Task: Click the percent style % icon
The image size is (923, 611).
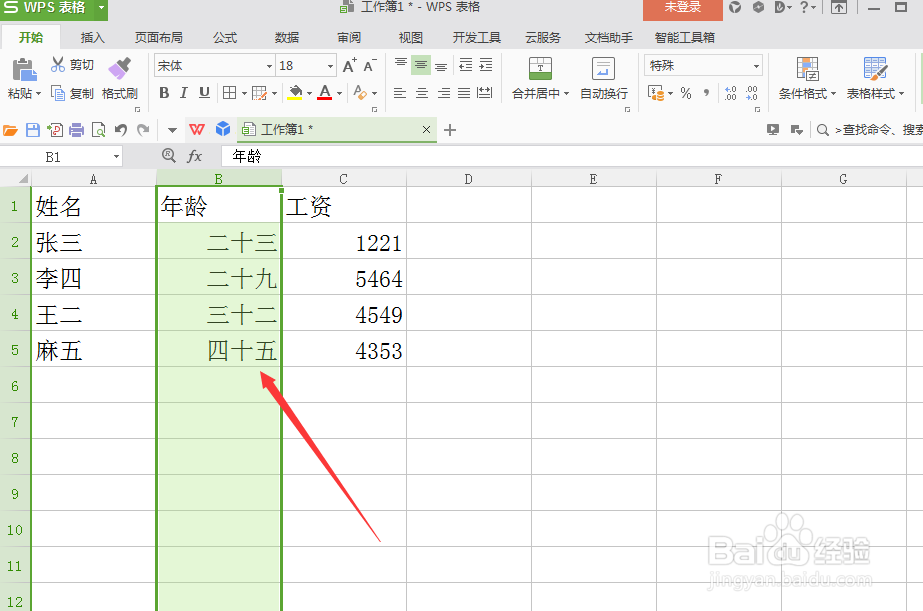Action: 685,92
